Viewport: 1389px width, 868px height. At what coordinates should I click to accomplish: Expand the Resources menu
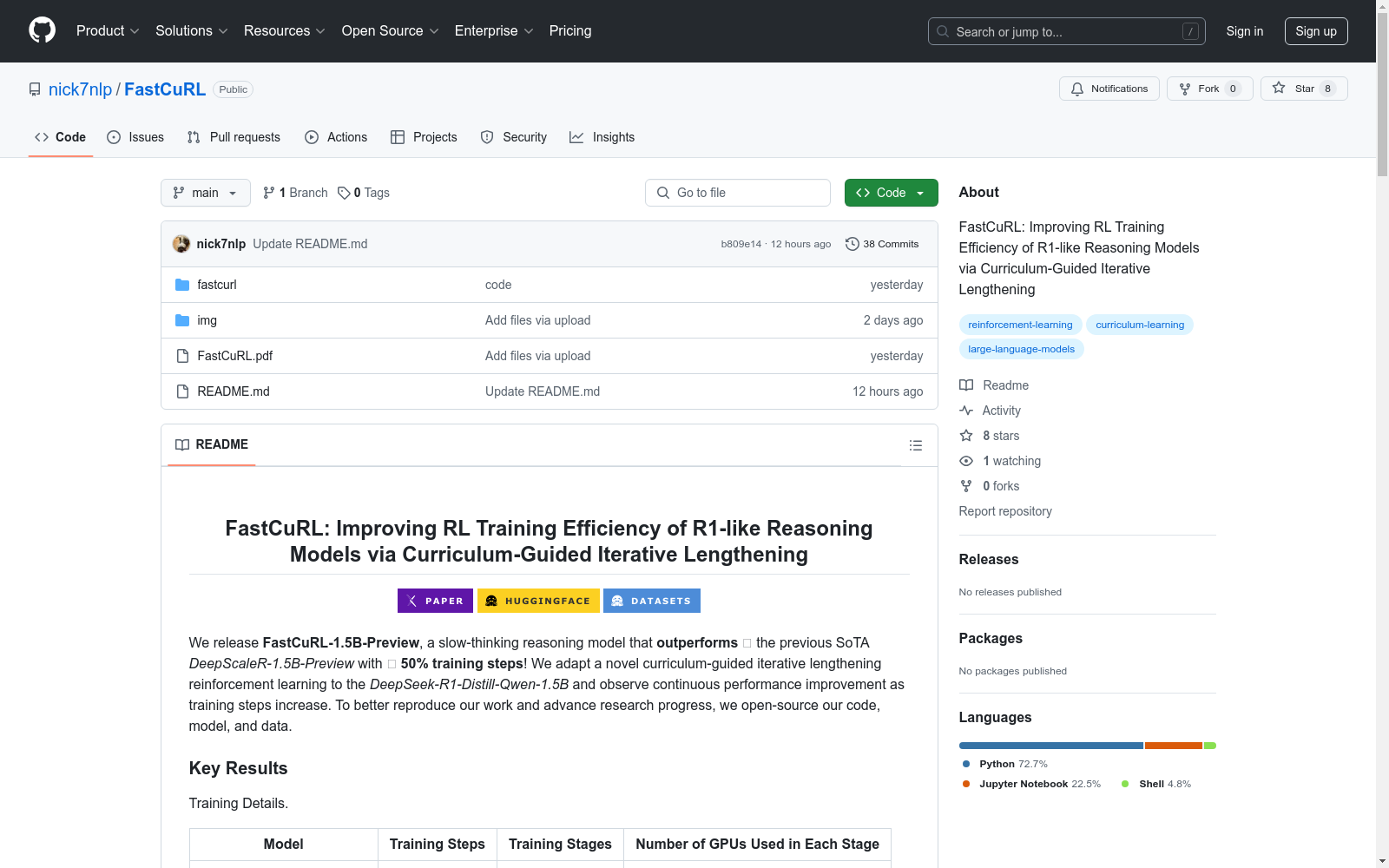coord(285,31)
